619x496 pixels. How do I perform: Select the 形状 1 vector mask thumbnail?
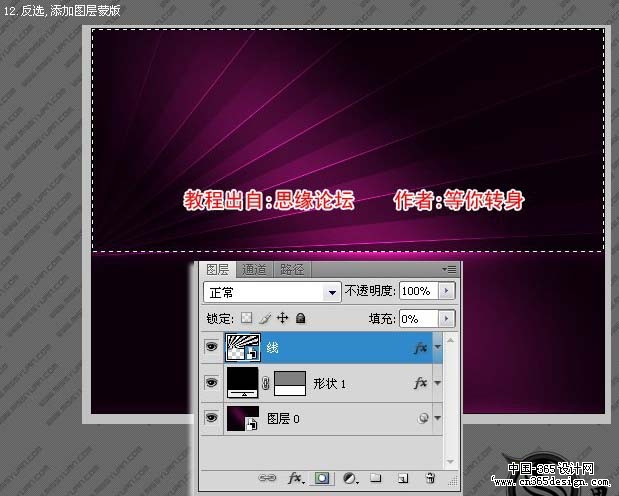tap(290, 383)
